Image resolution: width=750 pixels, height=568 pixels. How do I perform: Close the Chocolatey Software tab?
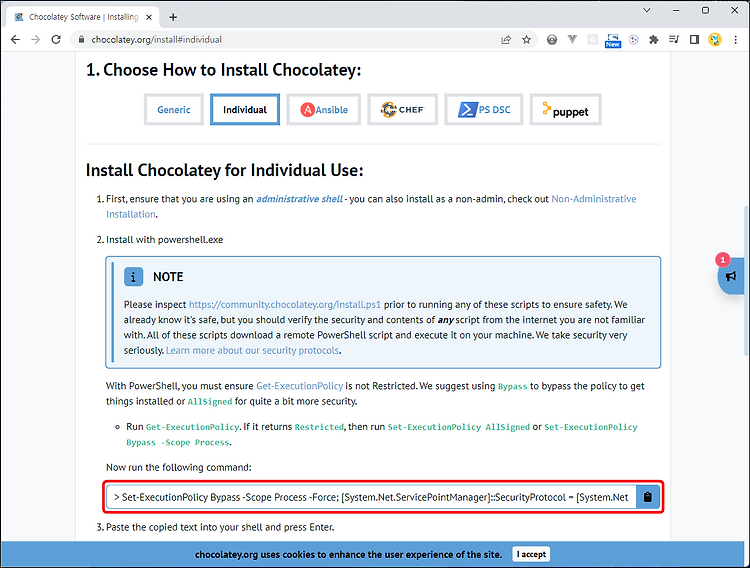(x=149, y=17)
